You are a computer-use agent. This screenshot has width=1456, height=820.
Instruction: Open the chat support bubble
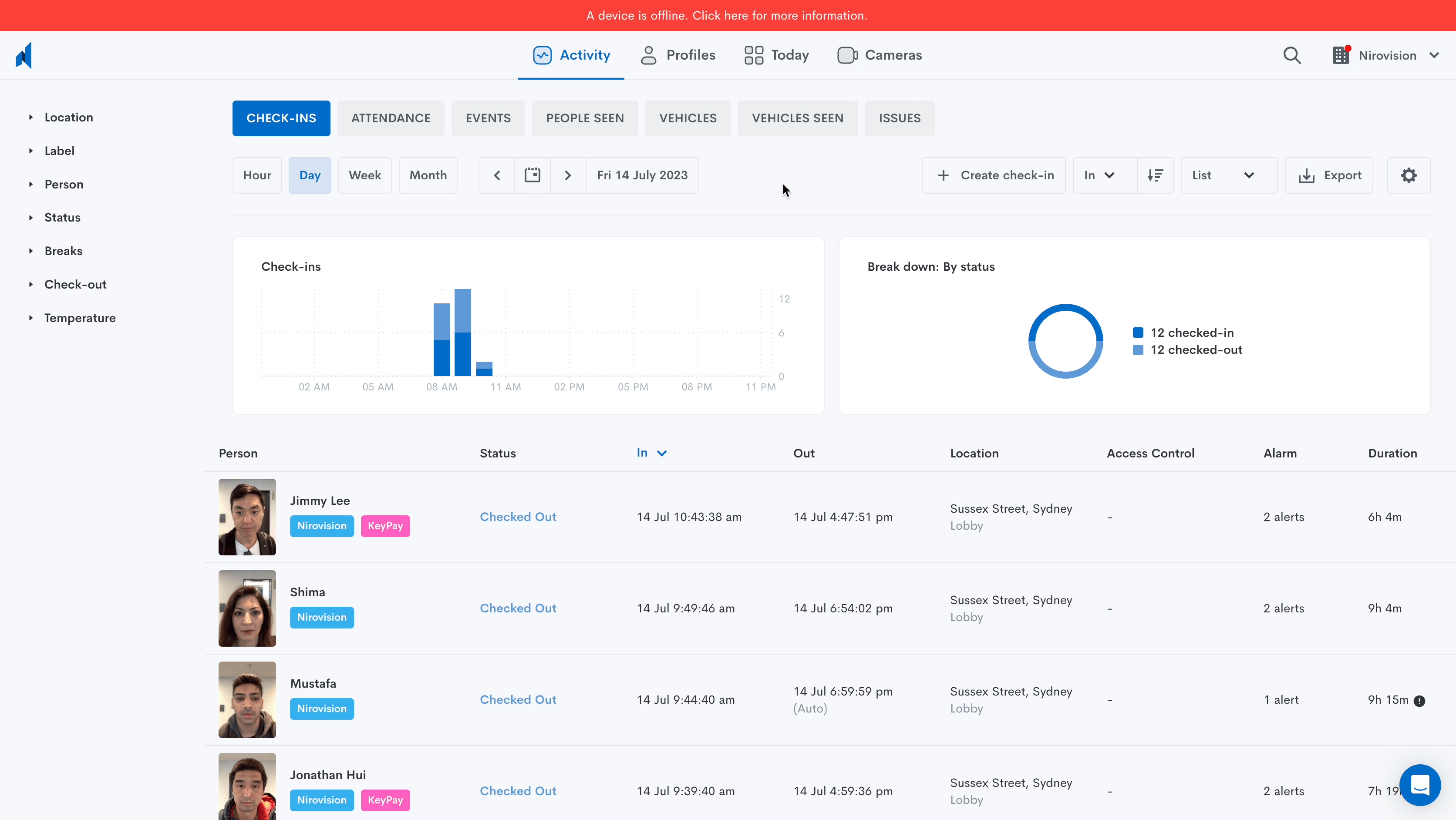click(x=1420, y=785)
